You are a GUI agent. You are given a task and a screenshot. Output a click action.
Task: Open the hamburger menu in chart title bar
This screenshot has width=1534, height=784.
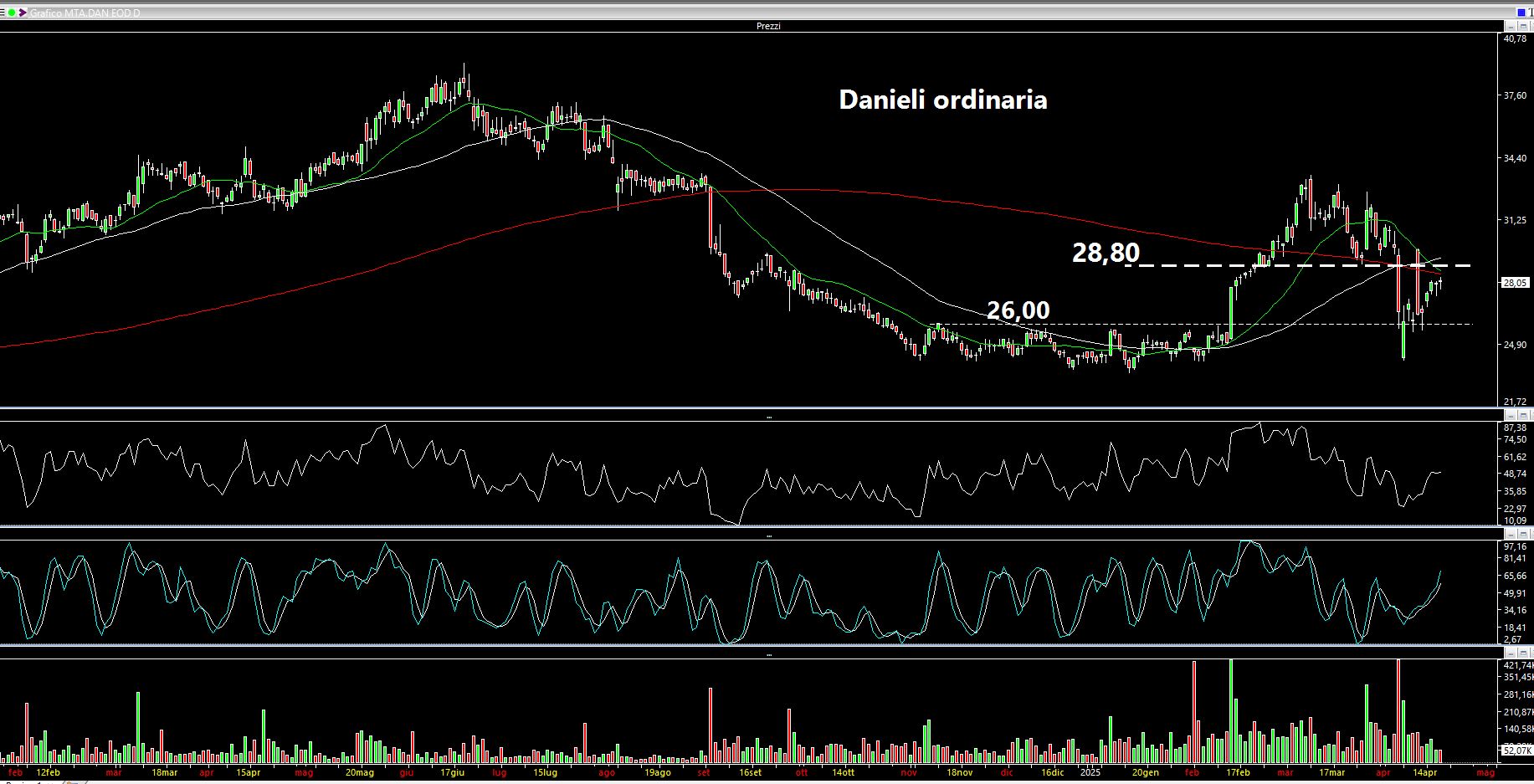(3, 13)
